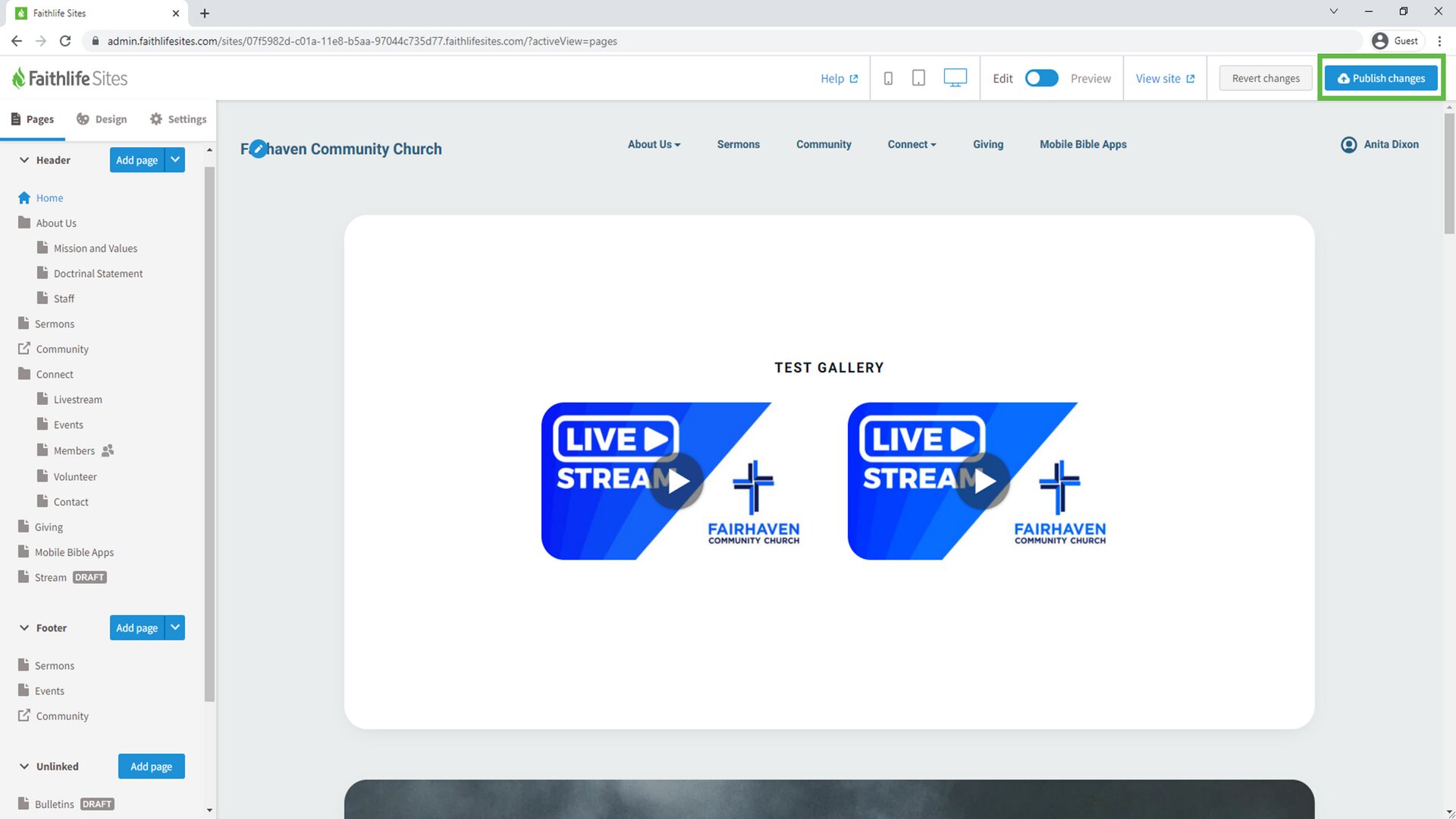This screenshot has width=1456, height=819.
Task: Click Fairhaven Community Church site title
Action: (x=341, y=149)
